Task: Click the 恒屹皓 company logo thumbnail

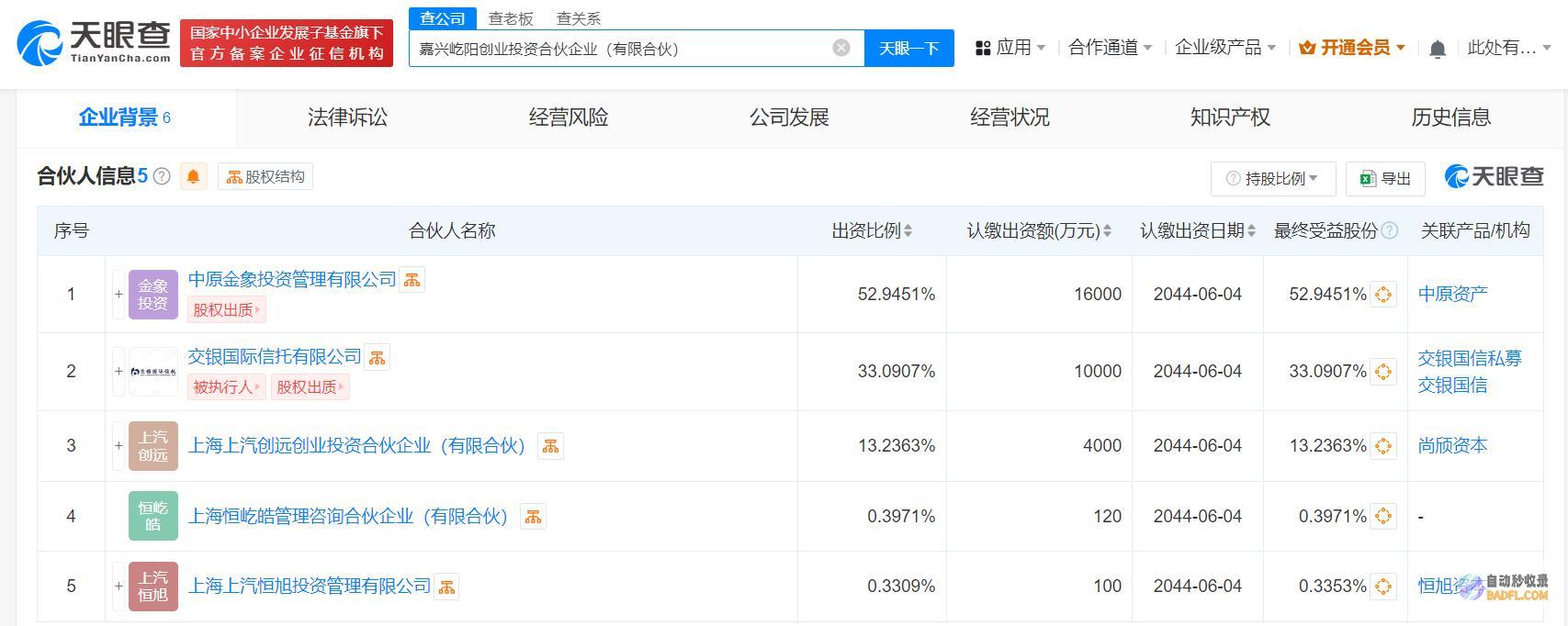Action: (x=153, y=516)
